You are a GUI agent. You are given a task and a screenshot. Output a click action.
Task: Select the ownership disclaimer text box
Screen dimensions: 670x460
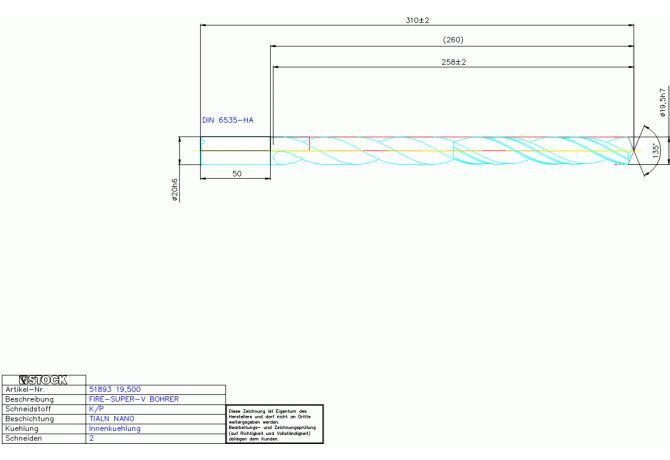274,424
